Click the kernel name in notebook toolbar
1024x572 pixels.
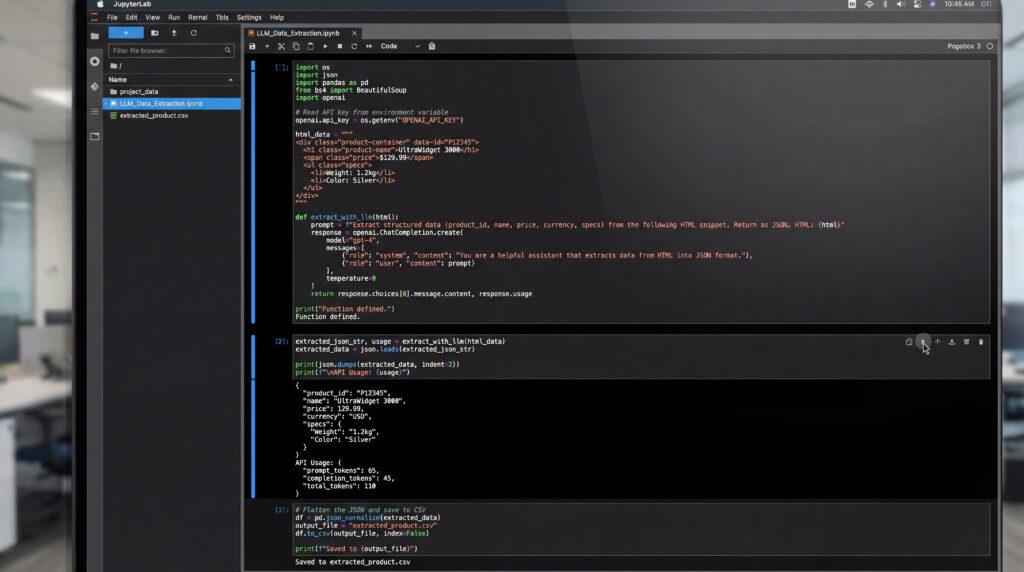964,46
